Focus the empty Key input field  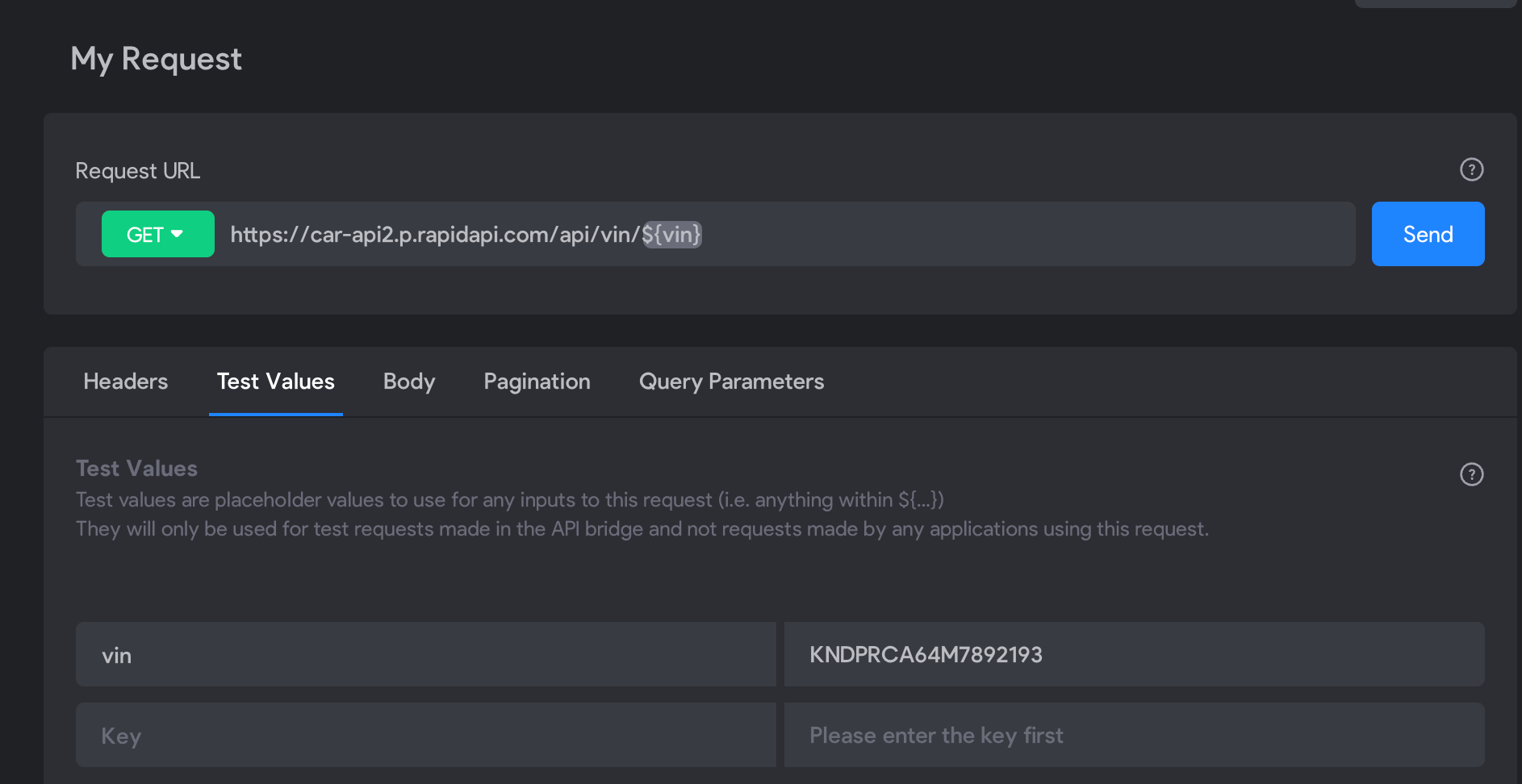(x=426, y=735)
